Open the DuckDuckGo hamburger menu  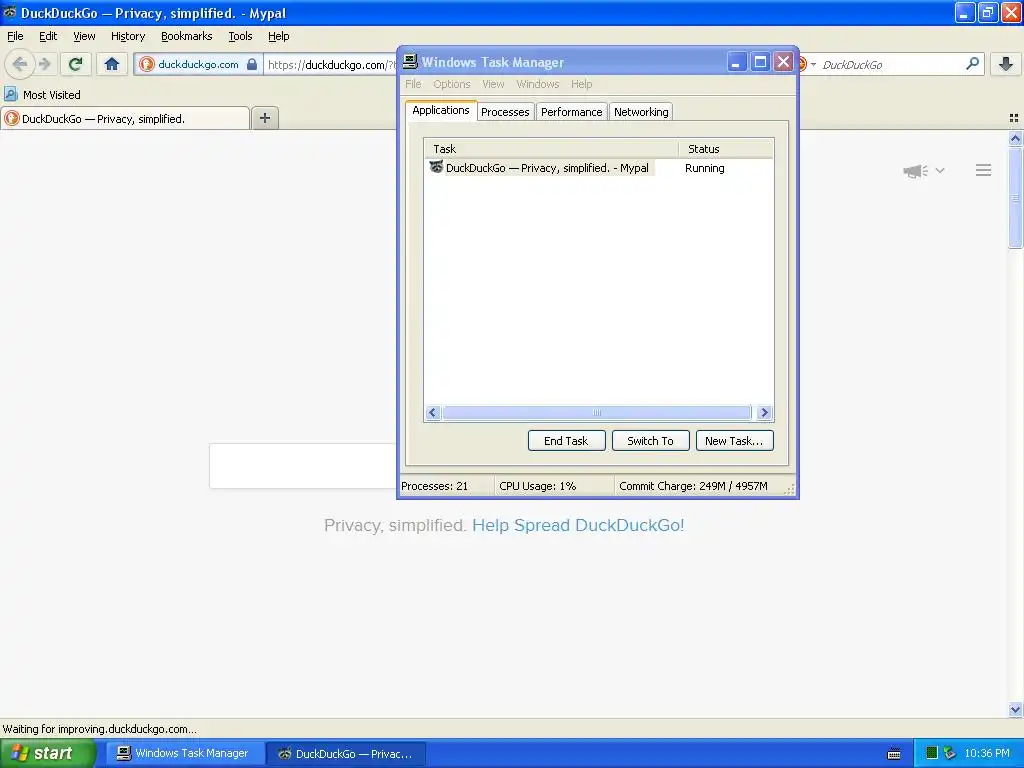(984, 170)
